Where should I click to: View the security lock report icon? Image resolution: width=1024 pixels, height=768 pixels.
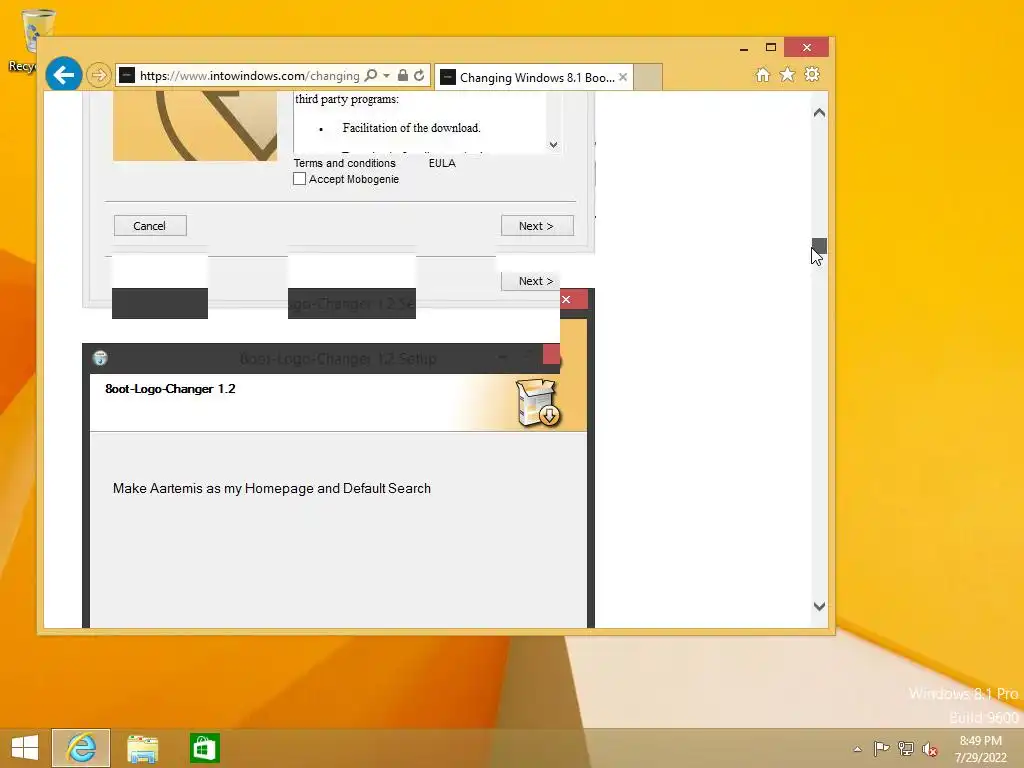tap(403, 76)
